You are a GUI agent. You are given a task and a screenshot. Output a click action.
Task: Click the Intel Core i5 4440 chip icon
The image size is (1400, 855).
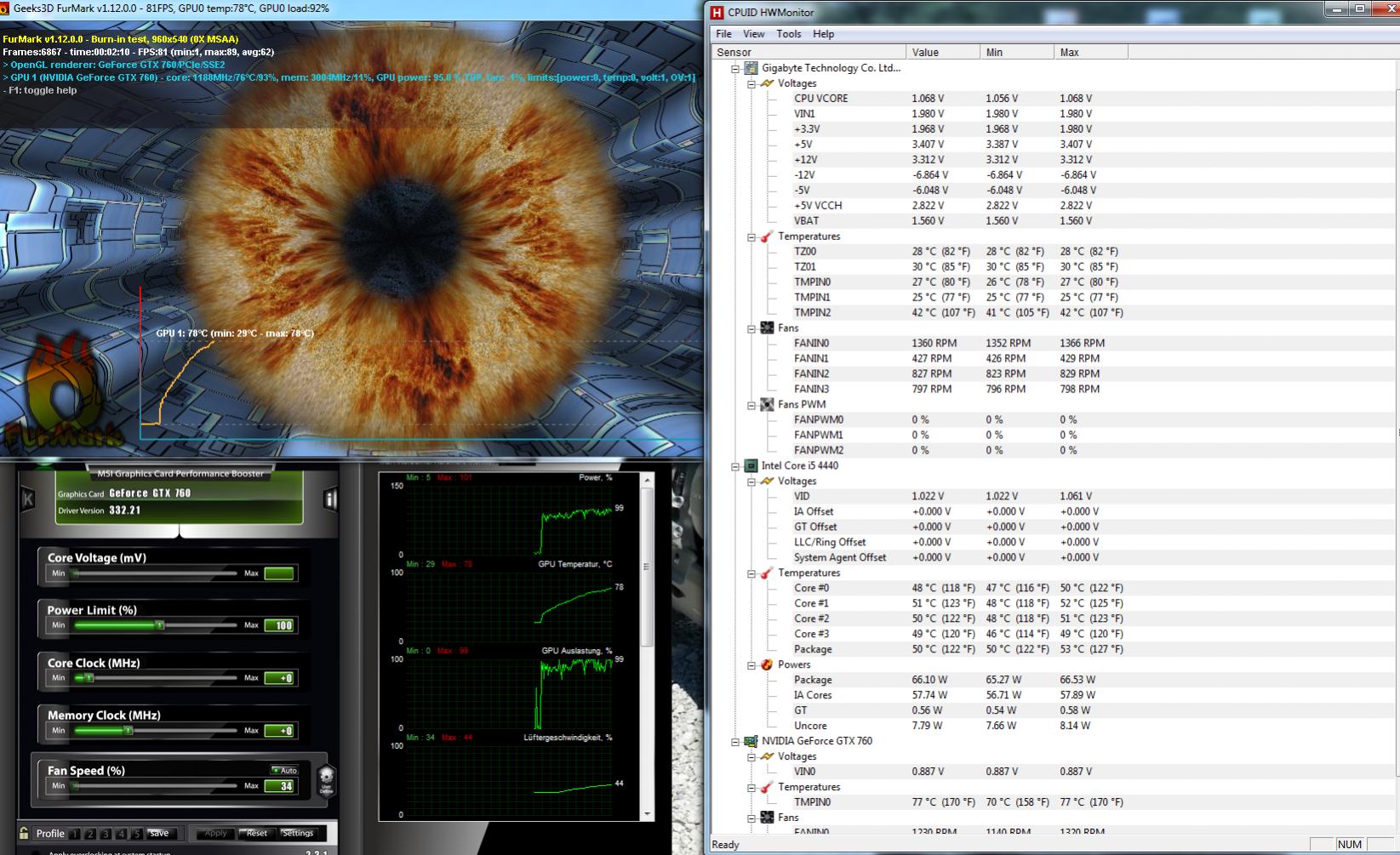[x=751, y=466]
